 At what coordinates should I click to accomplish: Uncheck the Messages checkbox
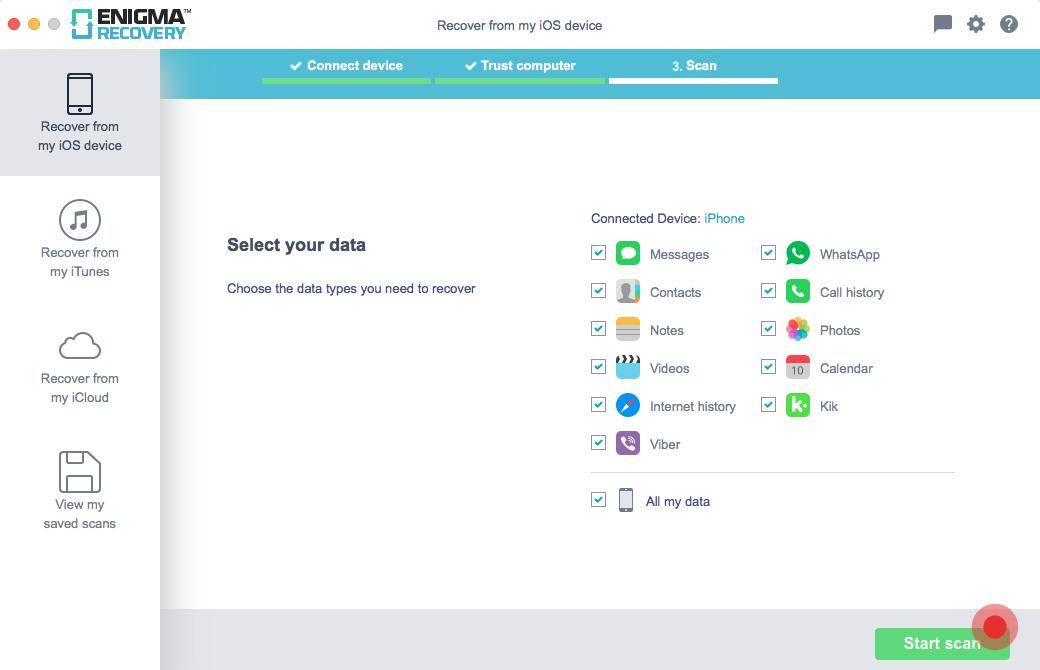(x=598, y=253)
